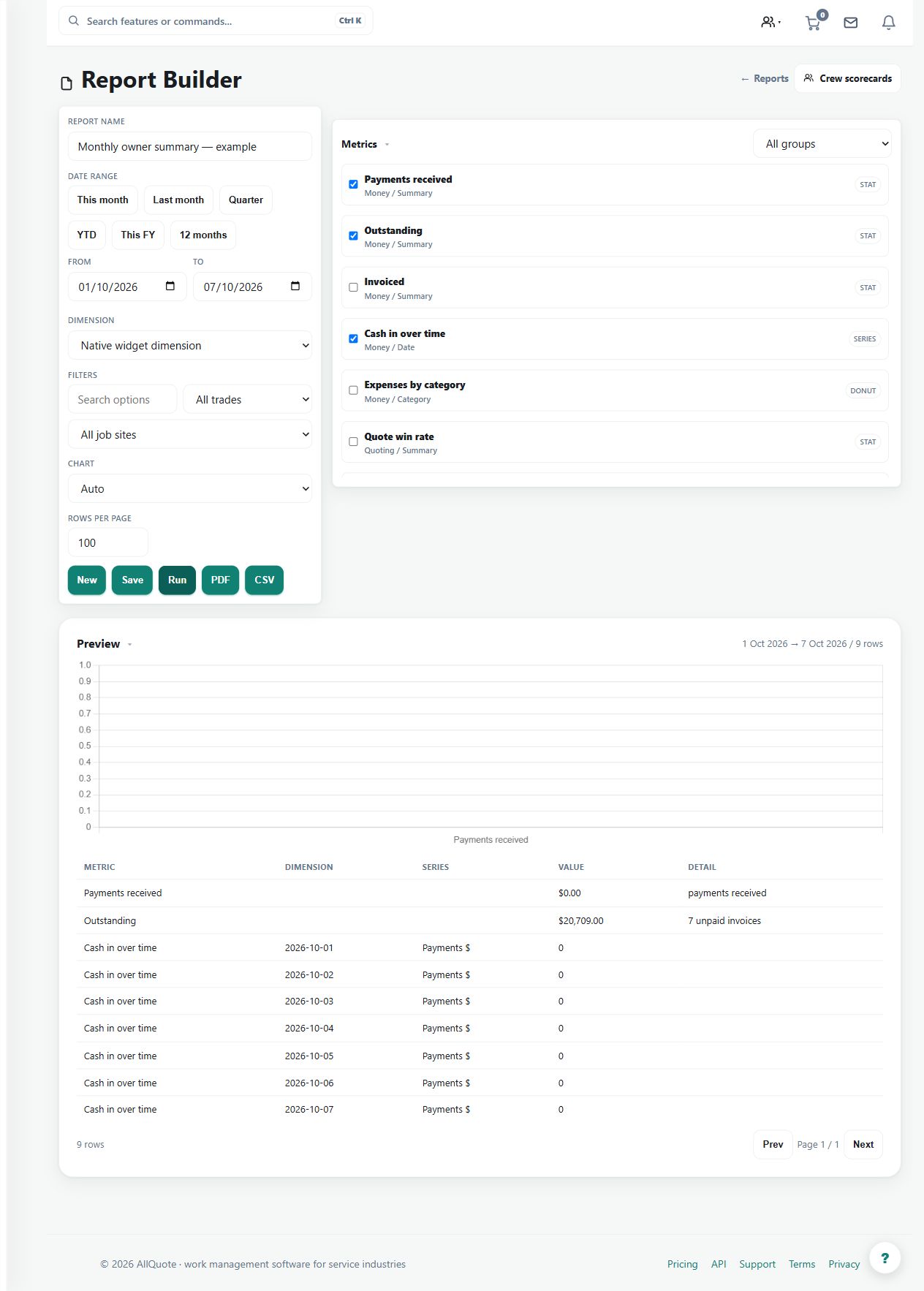924x1291 pixels.
Task: Open the All trades filter dropdown
Action: click(248, 399)
